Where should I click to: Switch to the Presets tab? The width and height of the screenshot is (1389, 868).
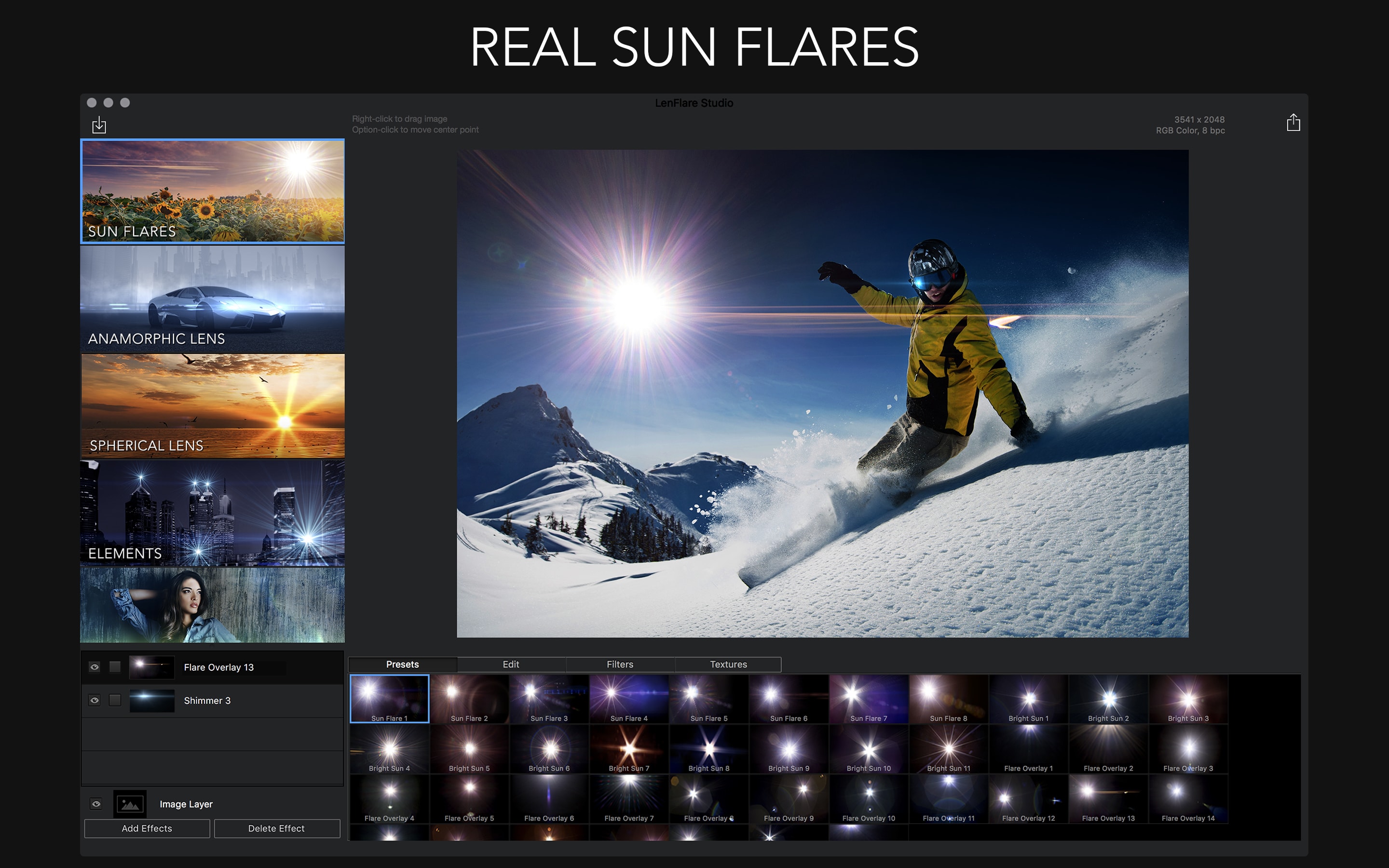(402, 664)
